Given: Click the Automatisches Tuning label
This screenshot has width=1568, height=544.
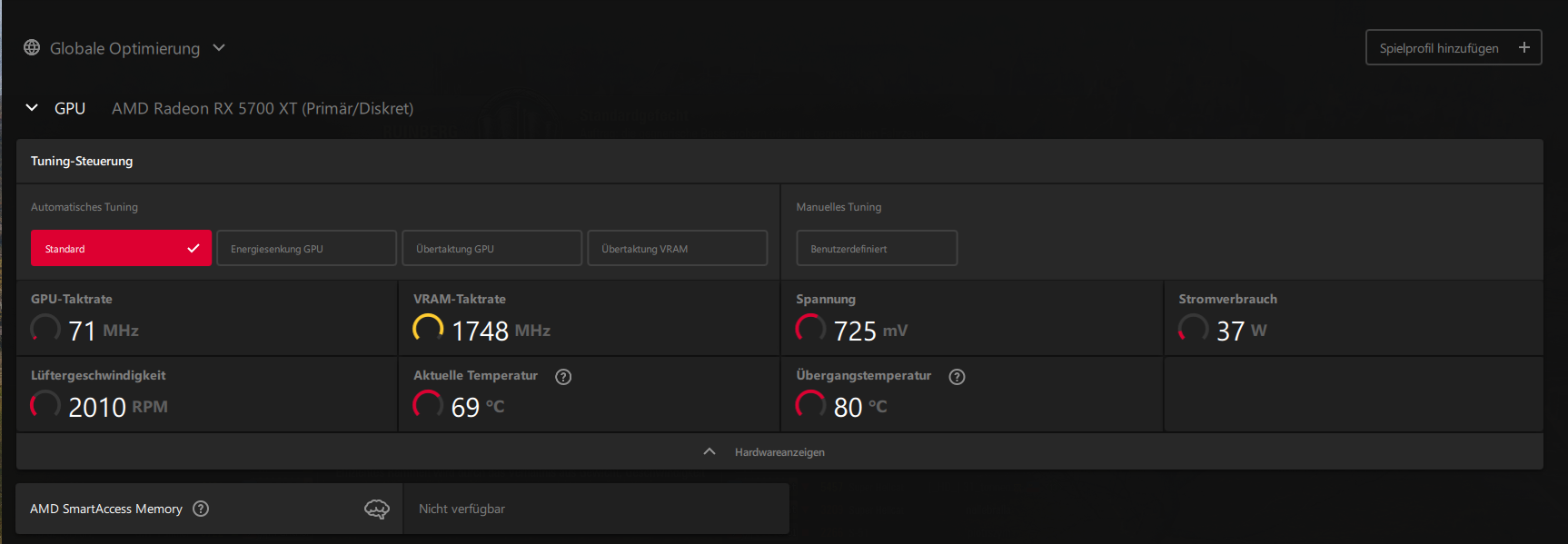Looking at the screenshot, I should click(x=84, y=207).
